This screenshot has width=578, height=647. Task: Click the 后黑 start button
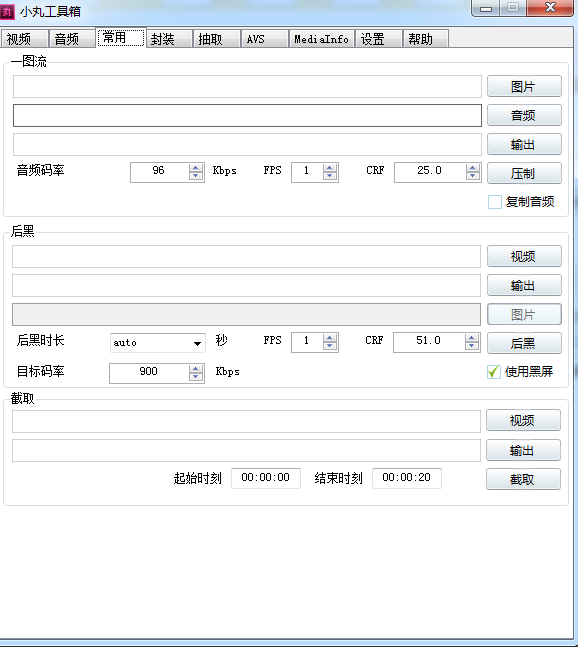click(x=524, y=343)
